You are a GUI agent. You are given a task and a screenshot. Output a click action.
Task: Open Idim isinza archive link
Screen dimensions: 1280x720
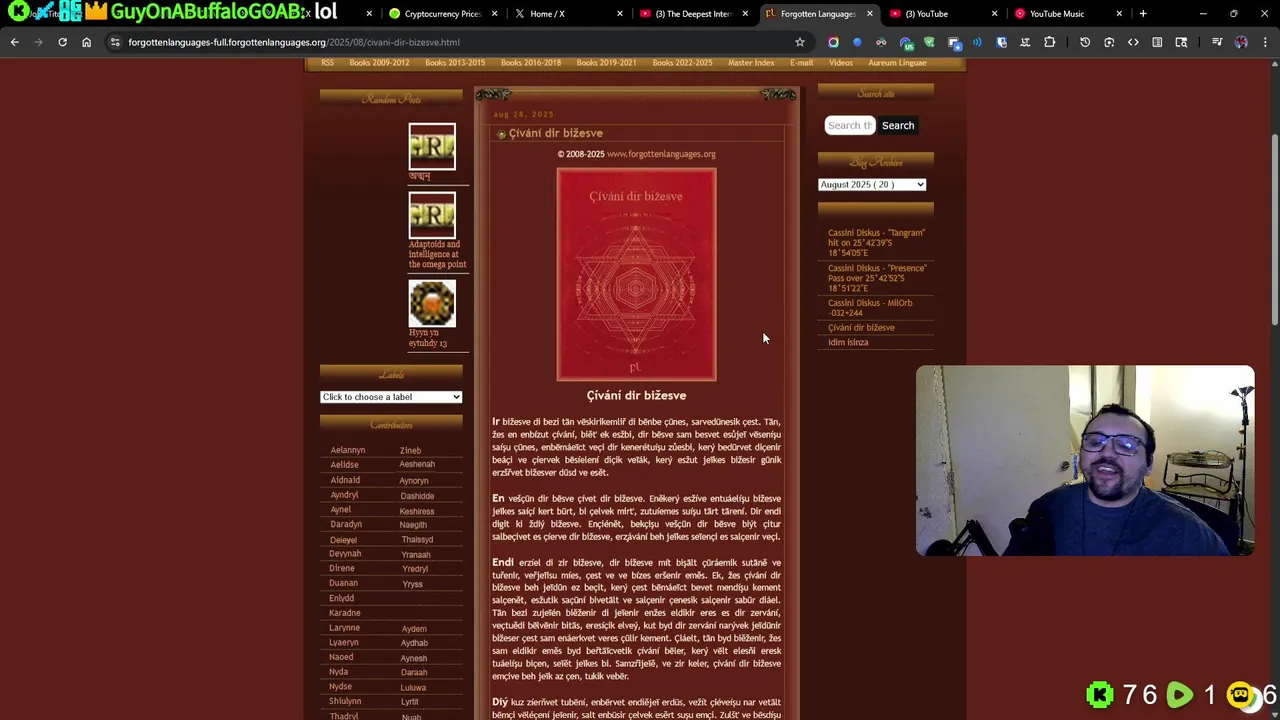pos(848,342)
